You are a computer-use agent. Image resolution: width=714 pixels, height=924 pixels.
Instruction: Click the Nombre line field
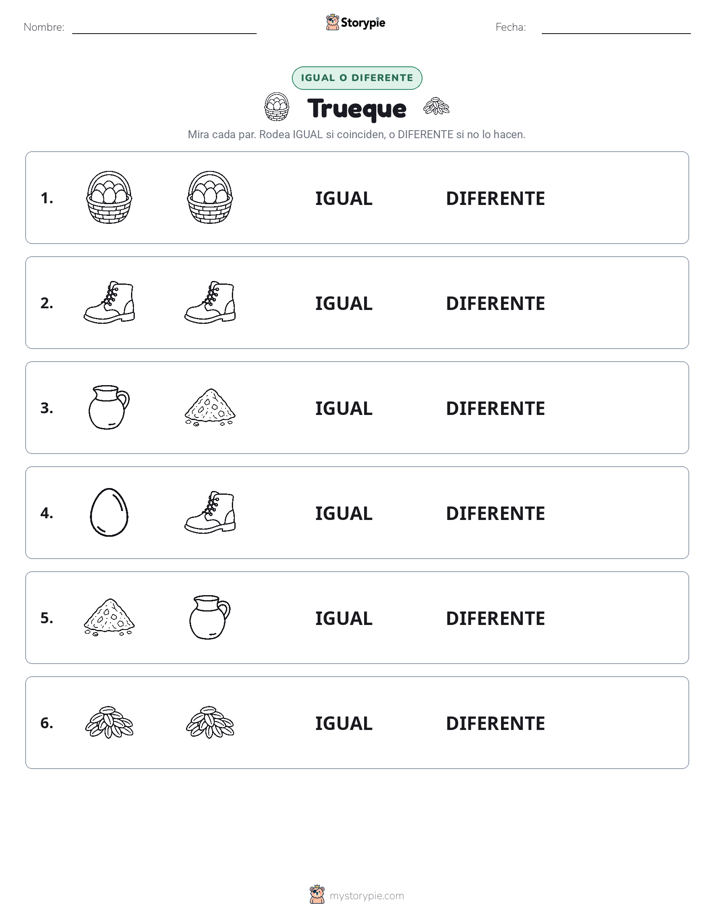pos(164,28)
